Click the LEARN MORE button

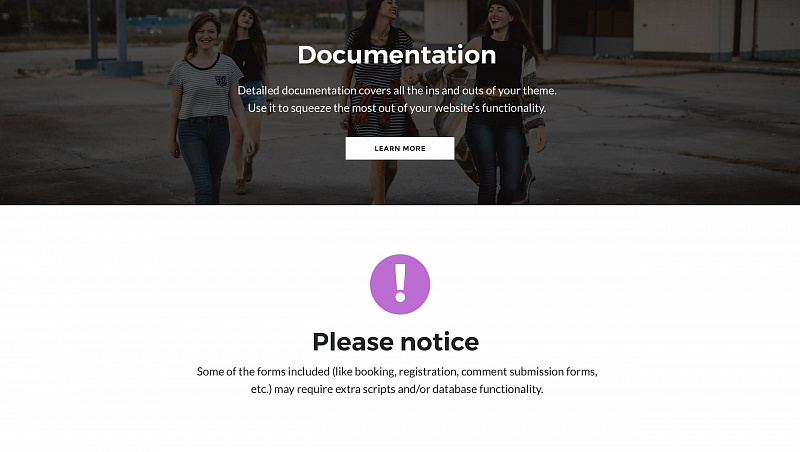(x=399, y=148)
